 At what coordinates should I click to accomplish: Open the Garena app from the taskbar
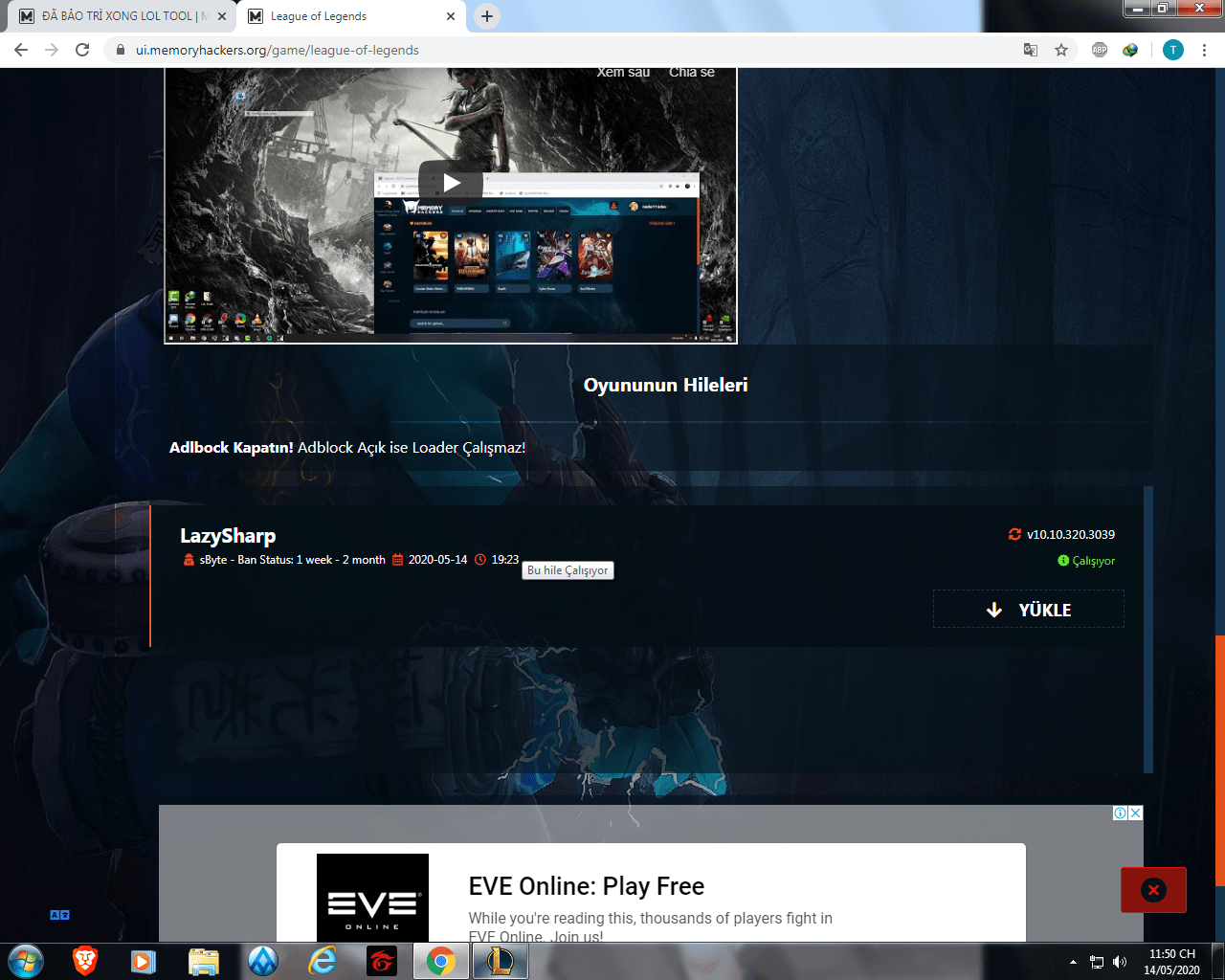[x=382, y=961]
